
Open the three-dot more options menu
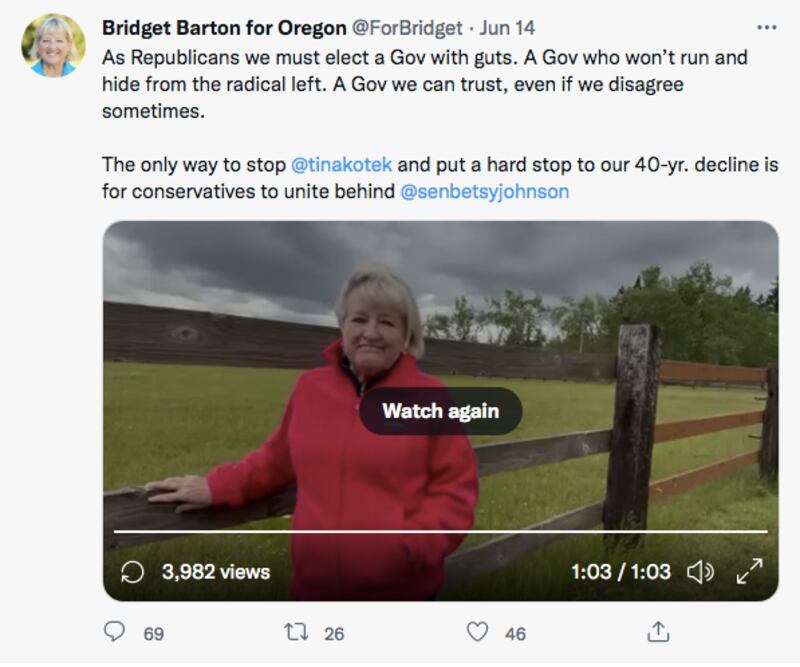point(766,28)
